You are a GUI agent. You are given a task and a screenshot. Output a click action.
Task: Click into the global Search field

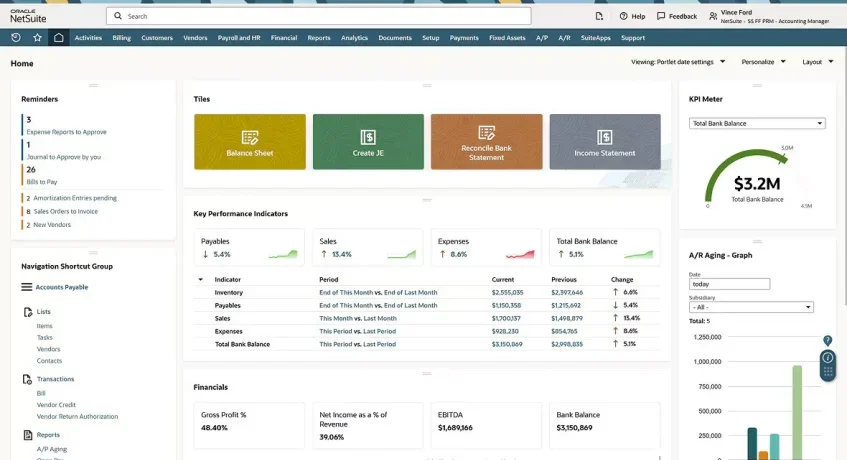click(x=319, y=16)
